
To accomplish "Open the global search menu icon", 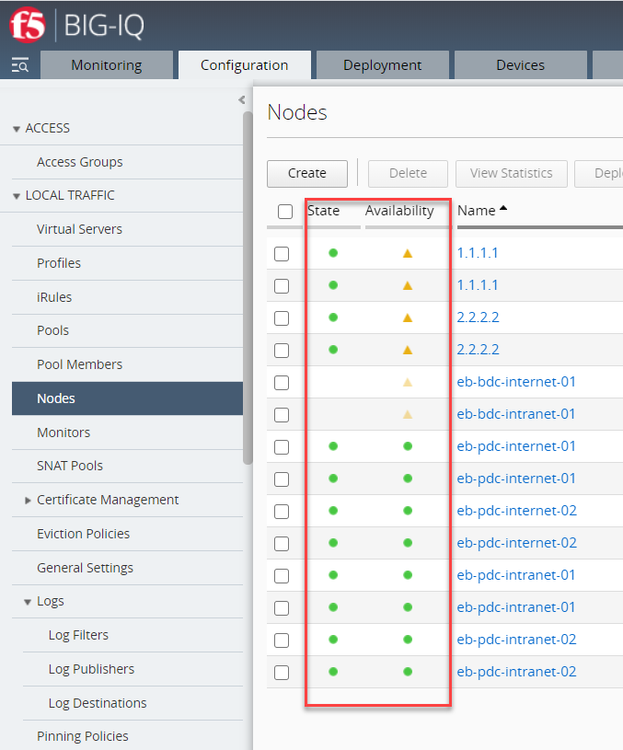I will 20,65.
